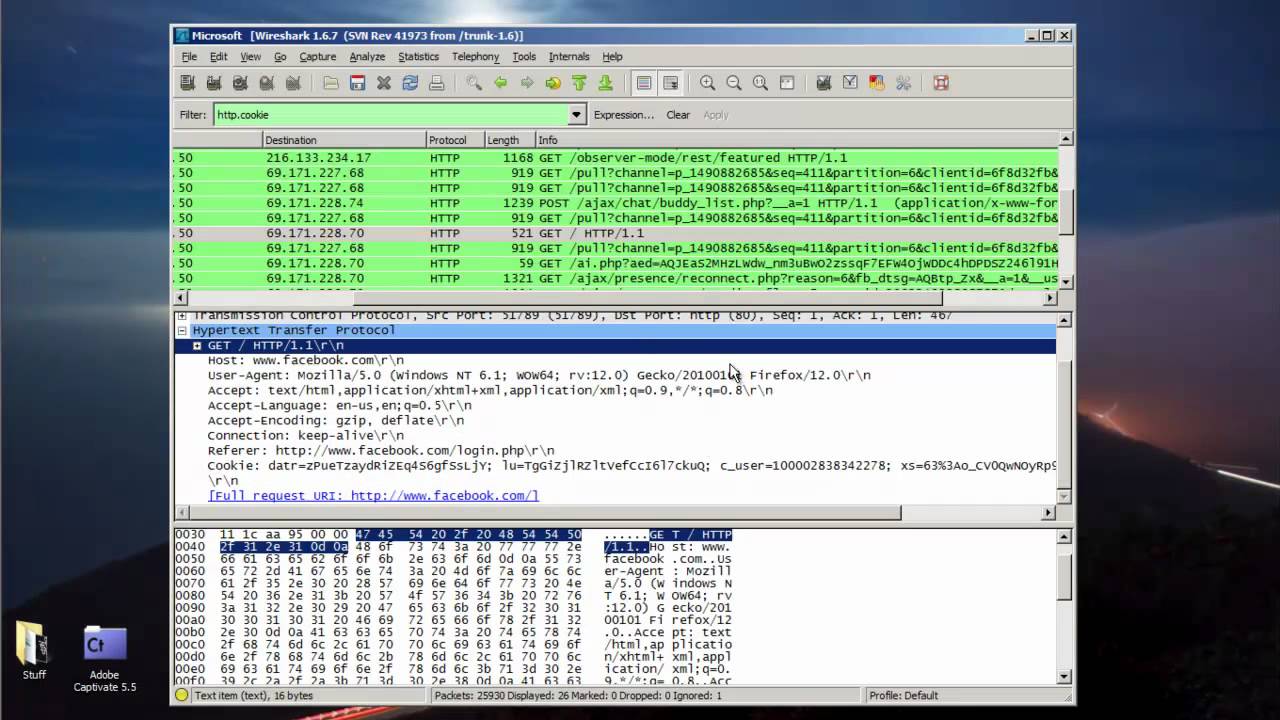Collapse the Hypertext Transfer Protocol tree

182,330
